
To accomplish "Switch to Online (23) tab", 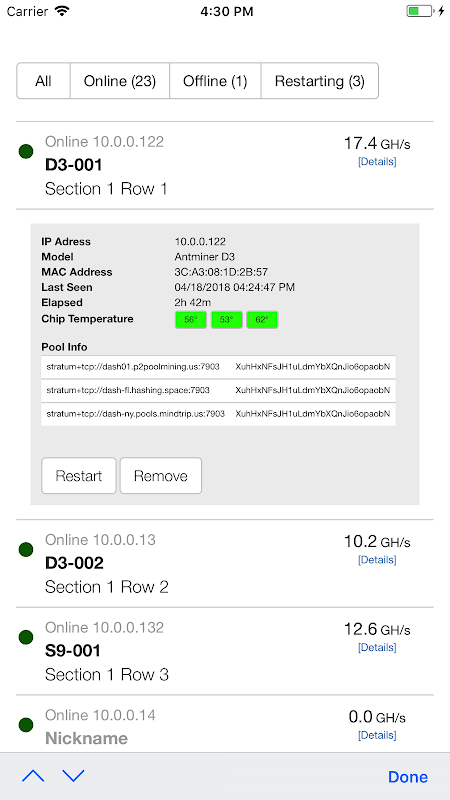I will (x=119, y=81).
